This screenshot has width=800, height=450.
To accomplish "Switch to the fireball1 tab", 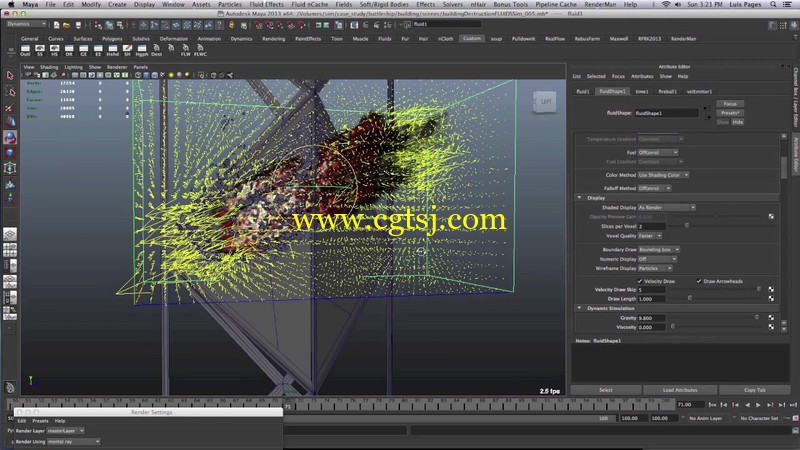I will (667, 92).
